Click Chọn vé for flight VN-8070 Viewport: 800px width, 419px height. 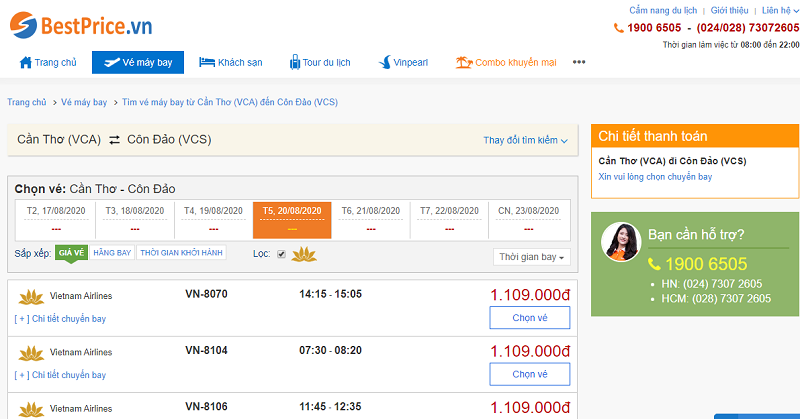(x=530, y=317)
